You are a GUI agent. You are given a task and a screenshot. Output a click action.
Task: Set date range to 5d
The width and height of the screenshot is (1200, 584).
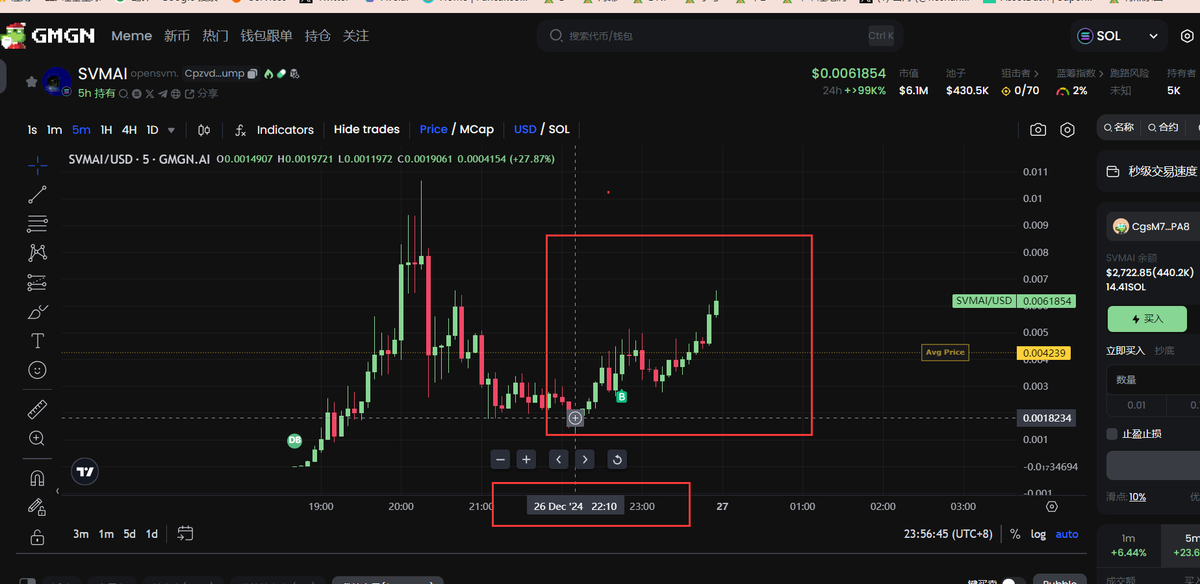129,534
